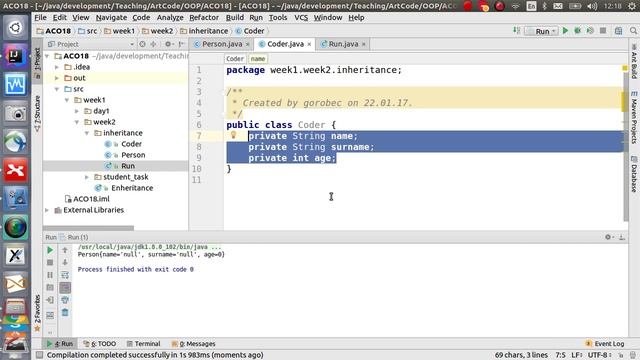
Task: Collapse the src folder
Action: (57, 89)
